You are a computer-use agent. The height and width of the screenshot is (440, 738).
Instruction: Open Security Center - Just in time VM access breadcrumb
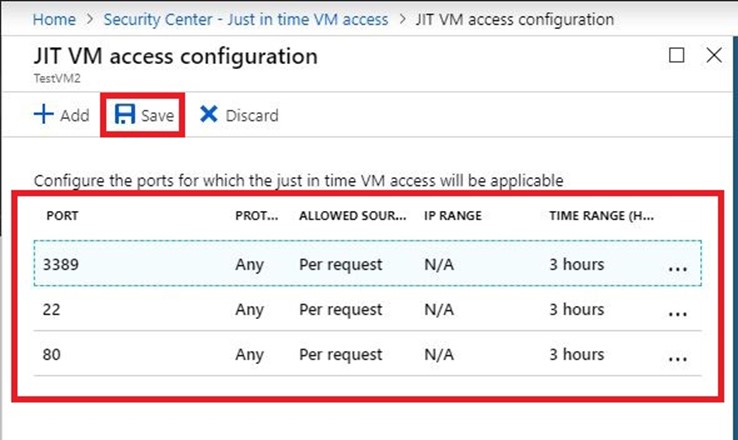pyautogui.click(x=246, y=19)
